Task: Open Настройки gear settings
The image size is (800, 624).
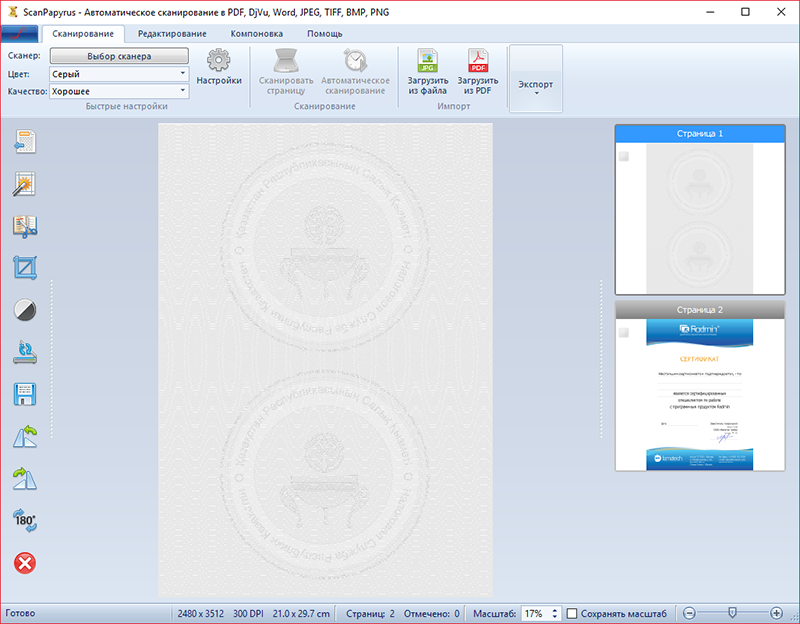Action: point(219,67)
